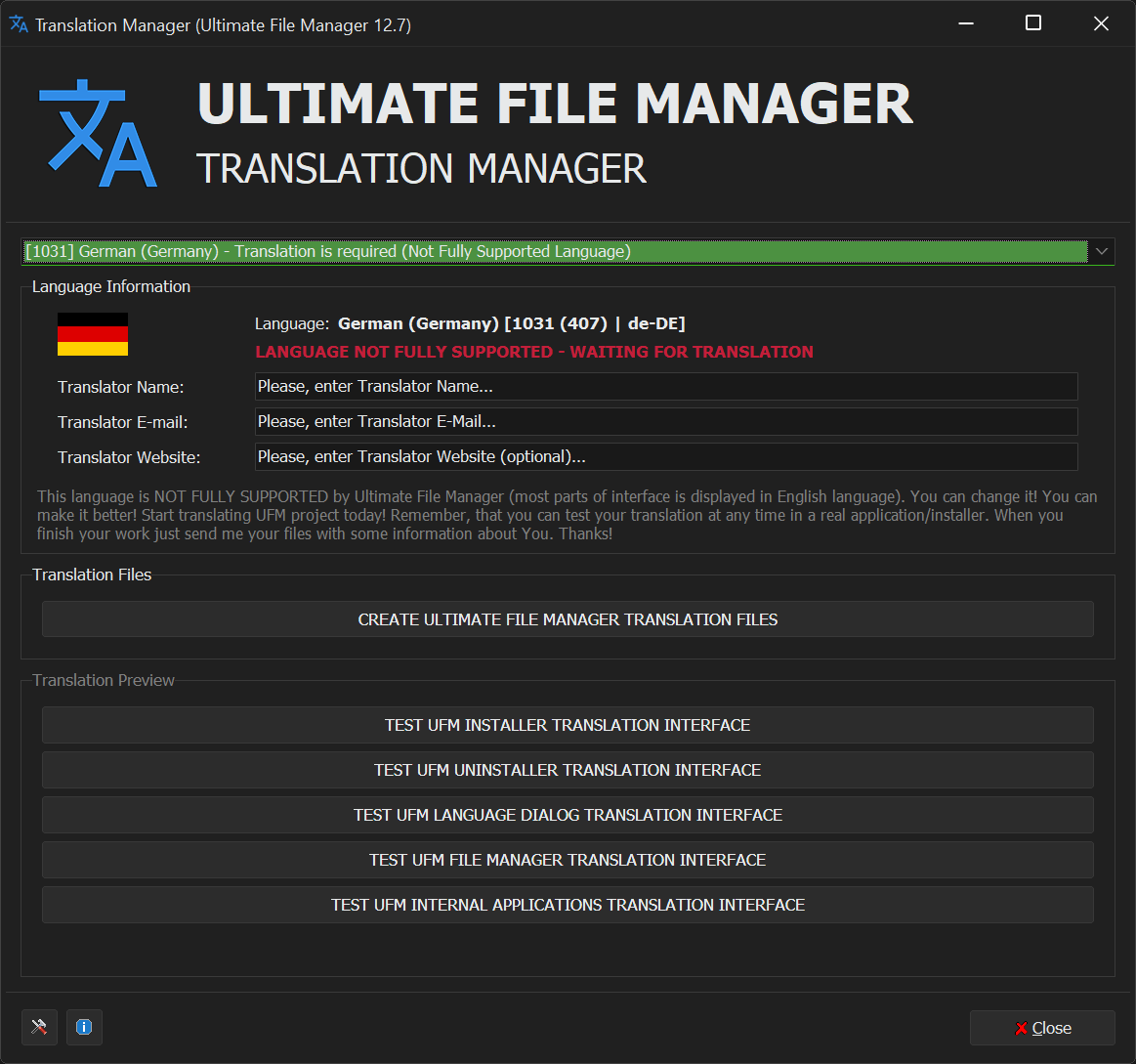The image size is (1136, 1064).
Task: Run Test UFM Installer Translation Interface
Action: click(x=568, y=725)
